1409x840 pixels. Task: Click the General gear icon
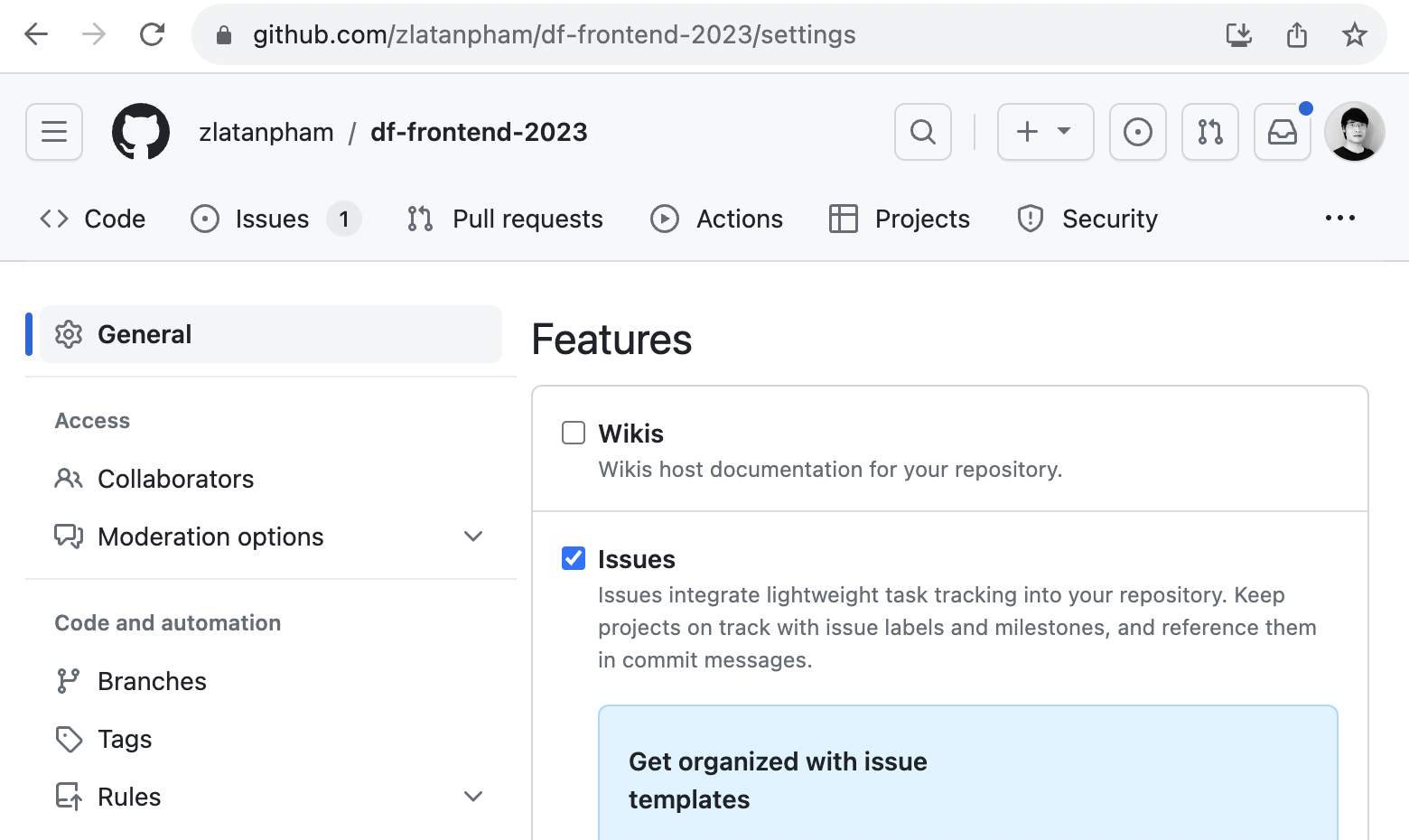pos(69,334)
